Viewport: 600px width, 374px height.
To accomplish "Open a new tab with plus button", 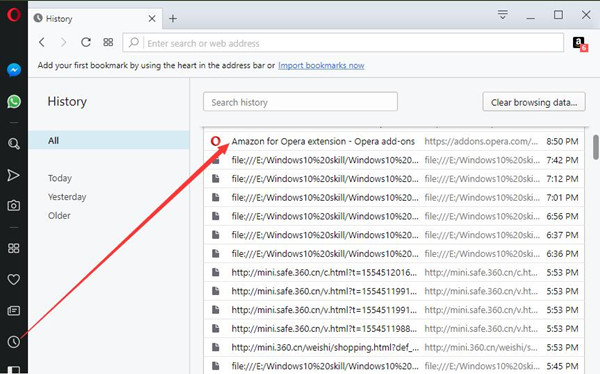I will tap(173, 18).
